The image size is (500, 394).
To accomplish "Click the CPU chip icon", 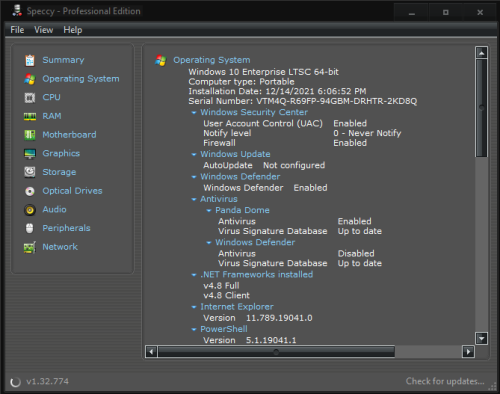I will tap(30, 98).
